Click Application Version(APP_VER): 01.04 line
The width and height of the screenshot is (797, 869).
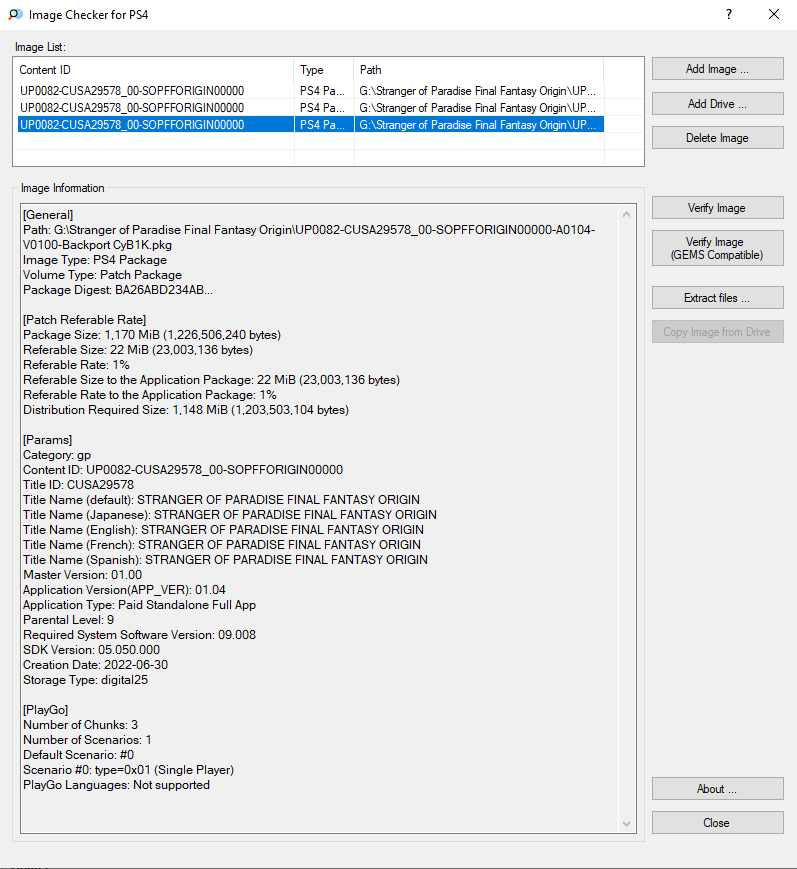(124, 590)
